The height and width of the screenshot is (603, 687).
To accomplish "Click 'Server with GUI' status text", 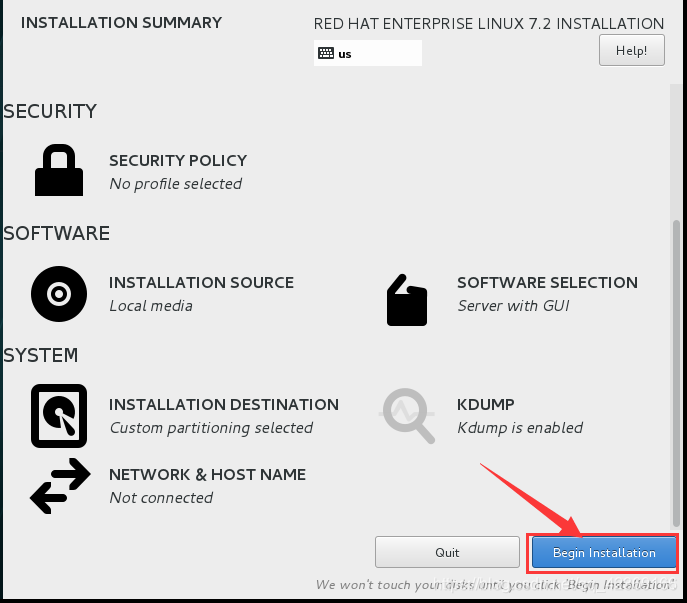I will (513, 306).
